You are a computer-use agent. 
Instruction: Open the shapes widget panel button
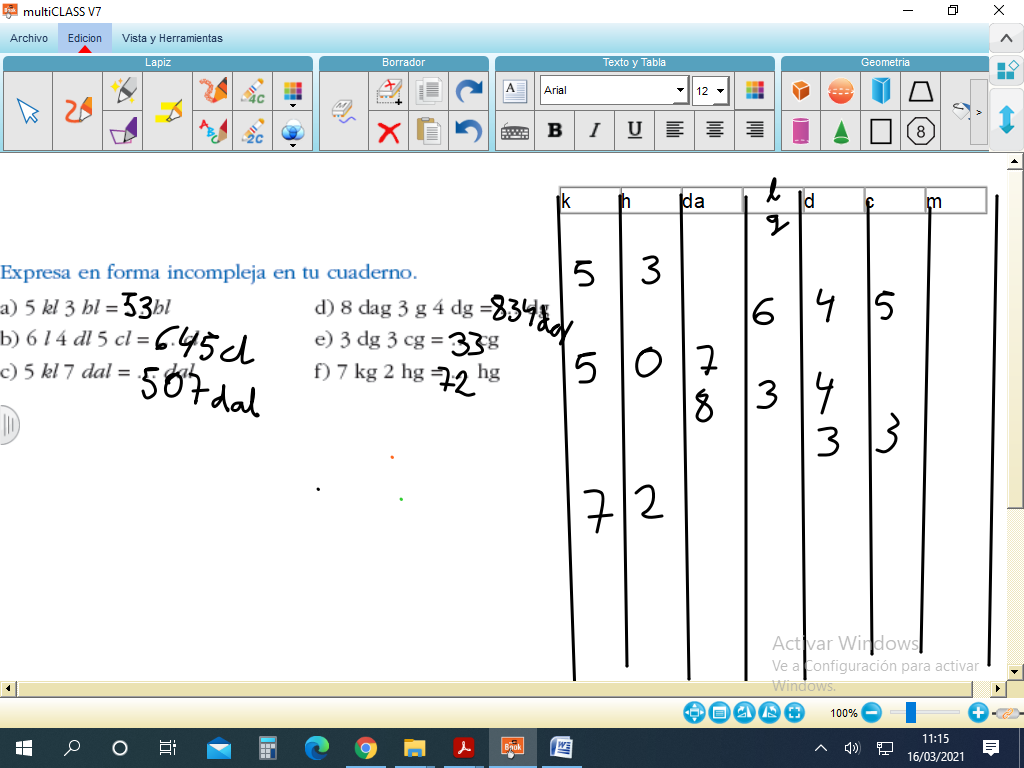1006,70
